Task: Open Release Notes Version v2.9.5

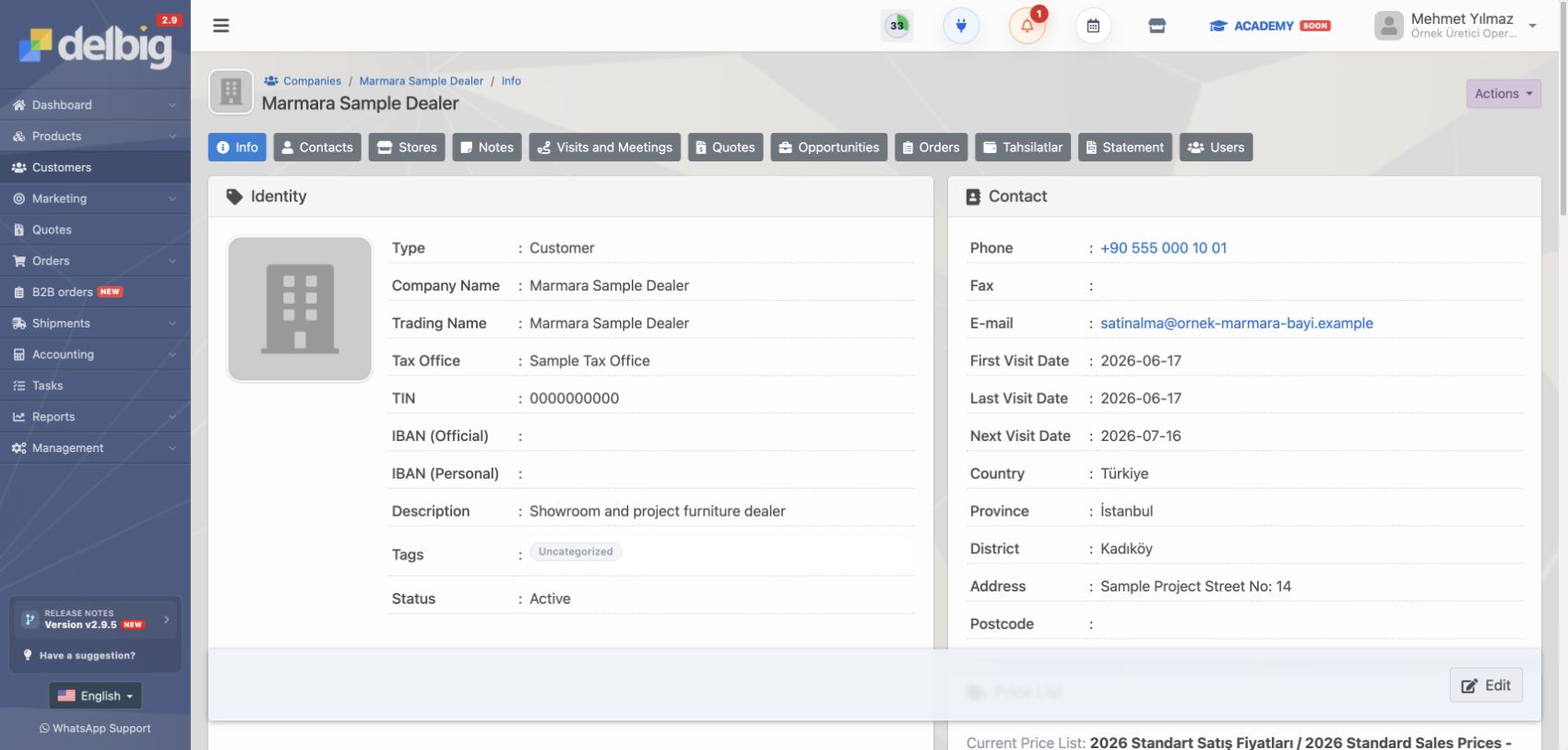Action: [x=95, y=619]
